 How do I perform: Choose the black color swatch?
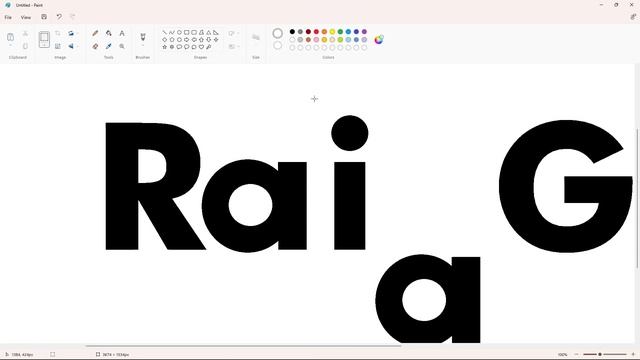tap(292, 32)
